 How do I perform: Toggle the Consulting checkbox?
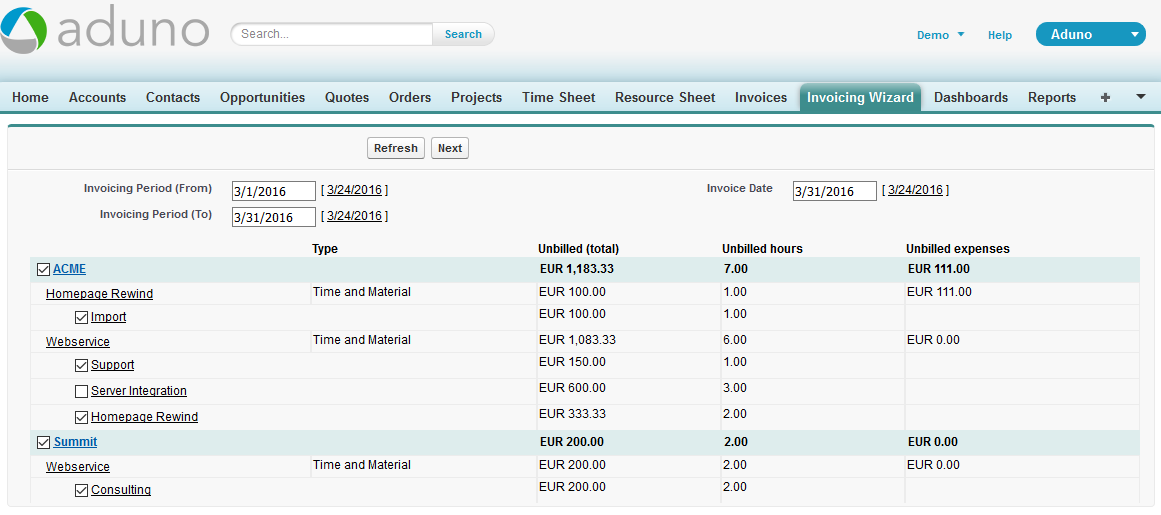(81, 490)
